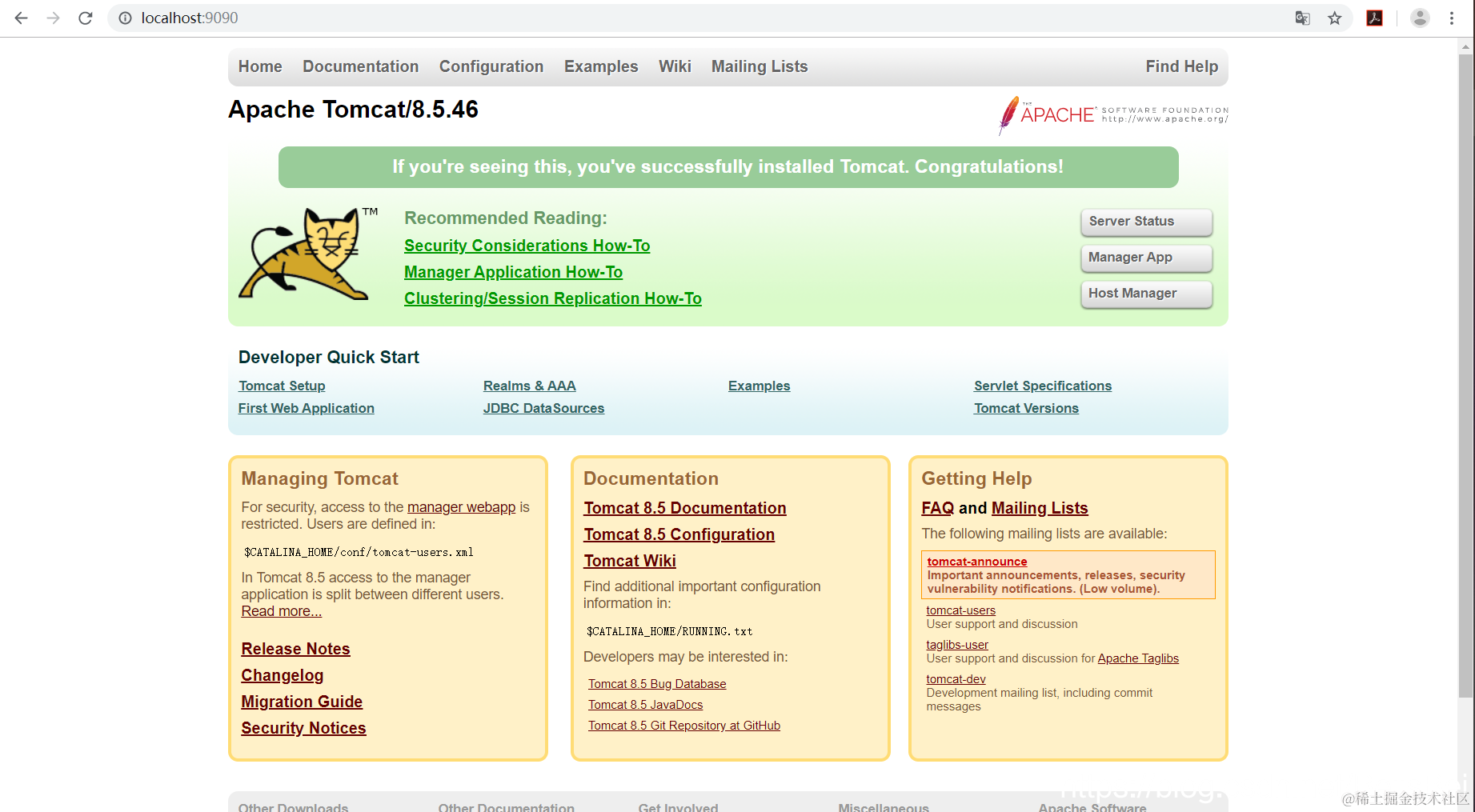The height and width of the screenshot is (812, 1475).
Task: Click the Apache Software Foundation feather logo
Action: tap(1113, 115)
